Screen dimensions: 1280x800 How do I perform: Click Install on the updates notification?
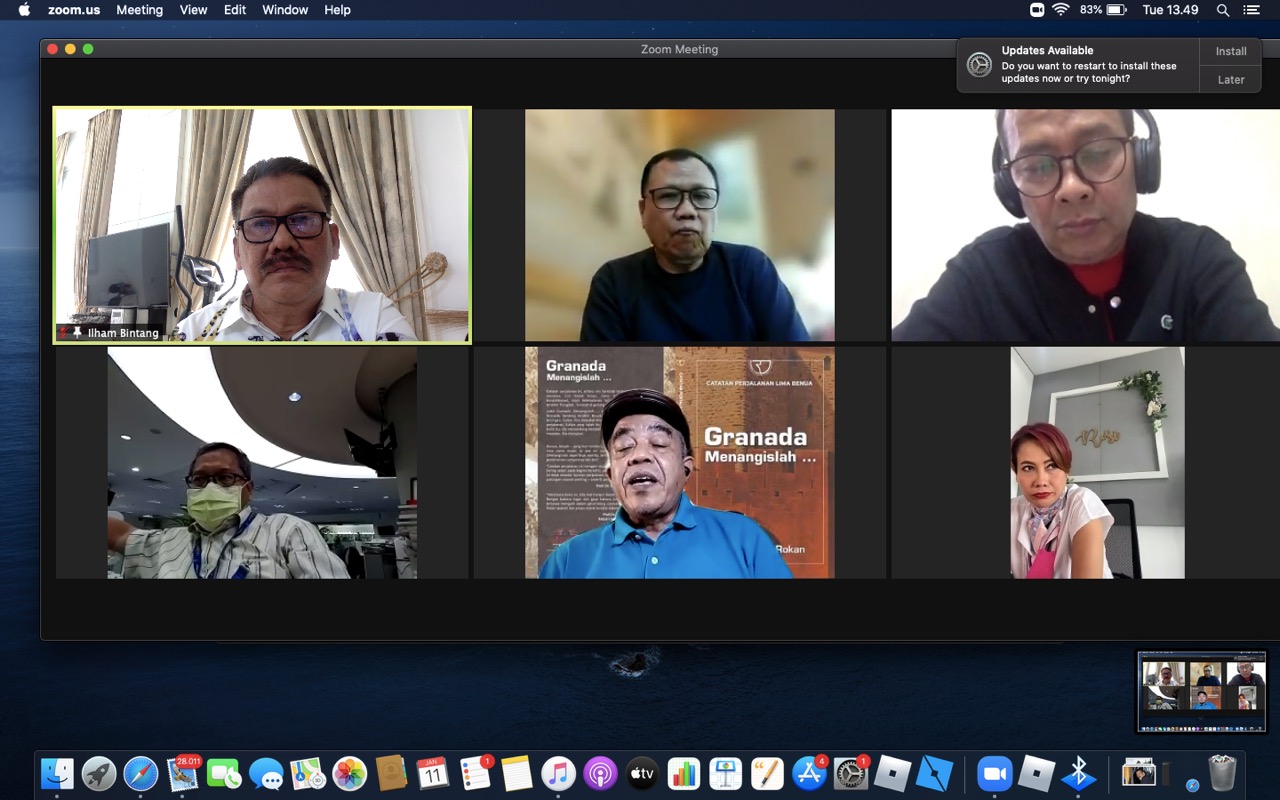[1231, 51]
